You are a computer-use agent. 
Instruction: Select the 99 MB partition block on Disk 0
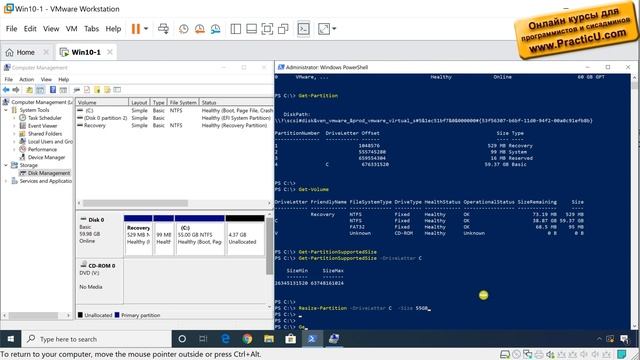coord(164,235)
